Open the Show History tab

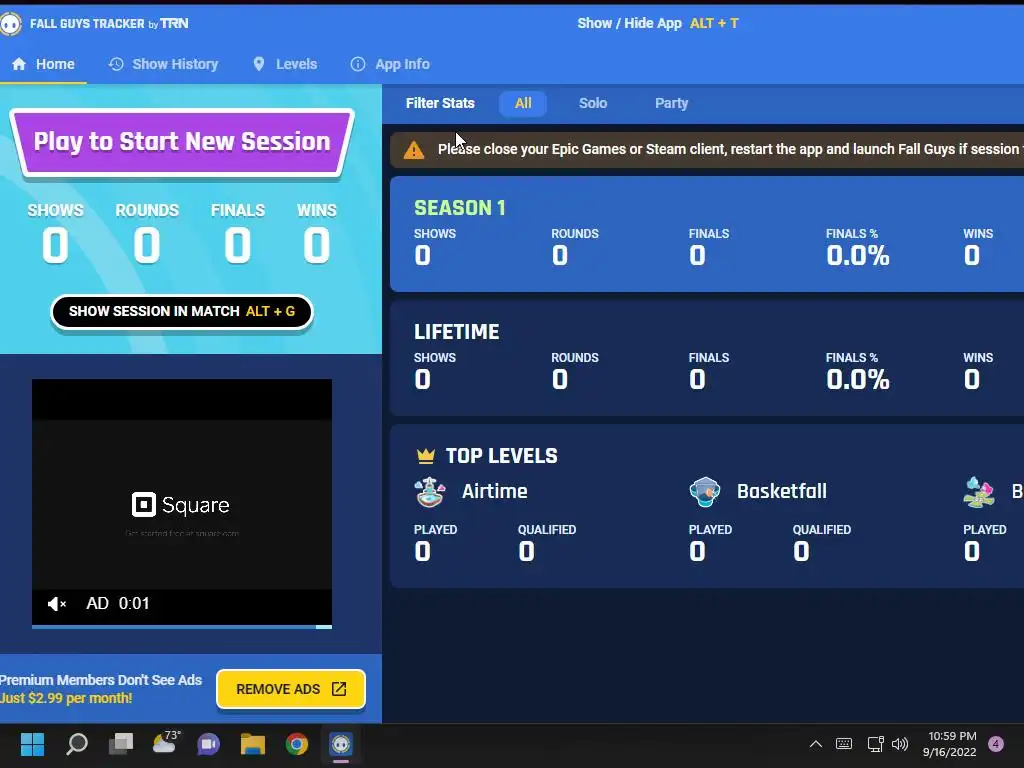click(x=163, y=64)
